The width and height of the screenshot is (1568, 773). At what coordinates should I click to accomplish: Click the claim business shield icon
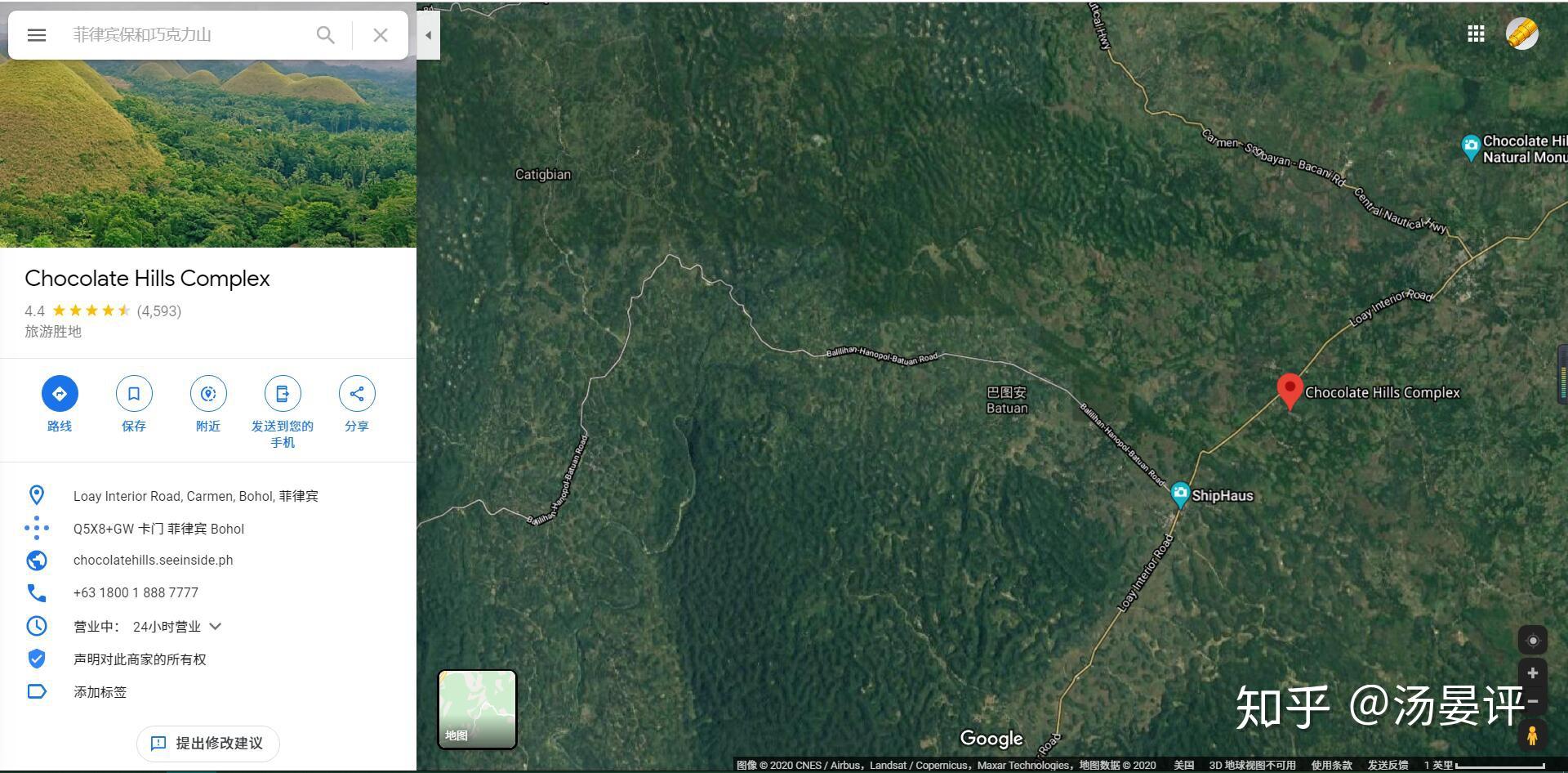[x=37, y=659]
